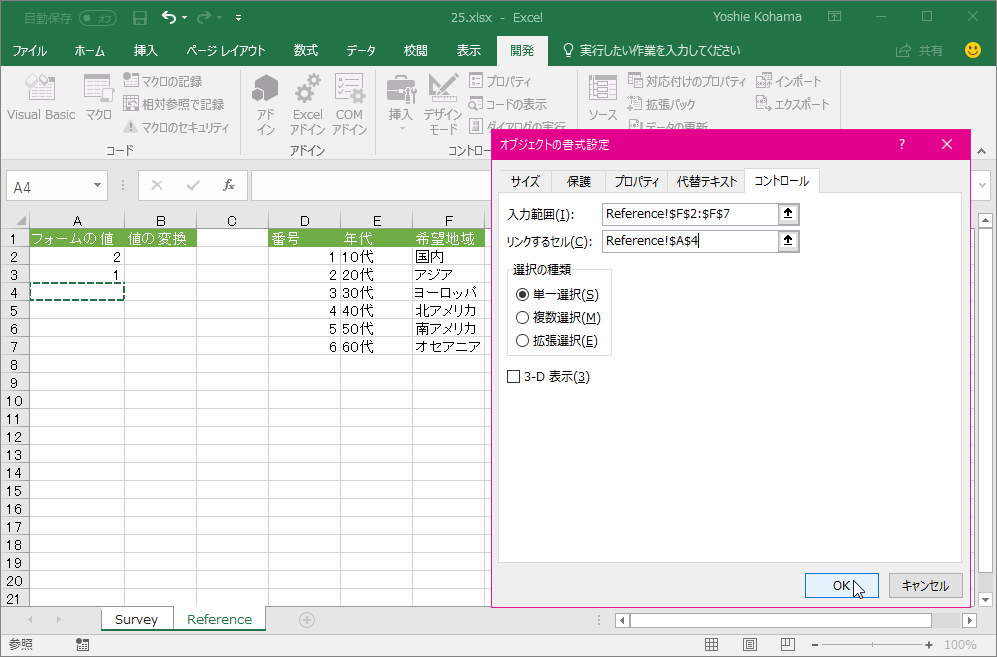Click the insert function fx icon
The height and width of the screenshot is (657, 997).
[229, 186]
